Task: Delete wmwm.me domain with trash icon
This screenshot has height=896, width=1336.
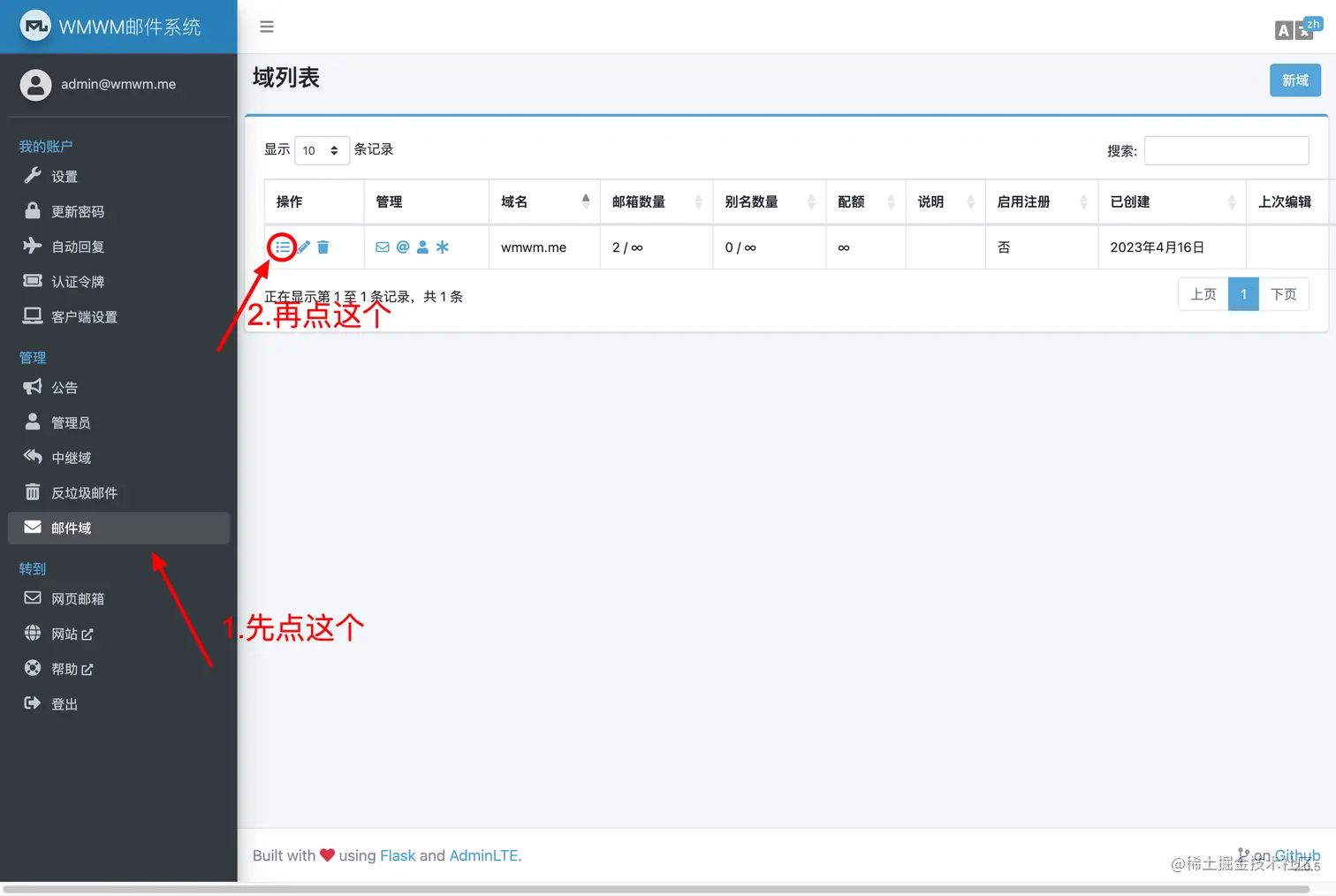Action: point(323,247)
